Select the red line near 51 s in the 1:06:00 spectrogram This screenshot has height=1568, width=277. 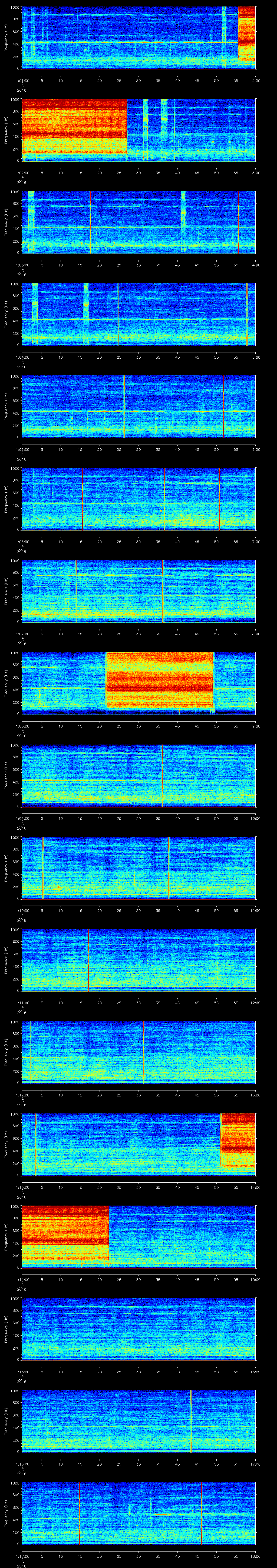pyautogui.click(x=219, y=499)
